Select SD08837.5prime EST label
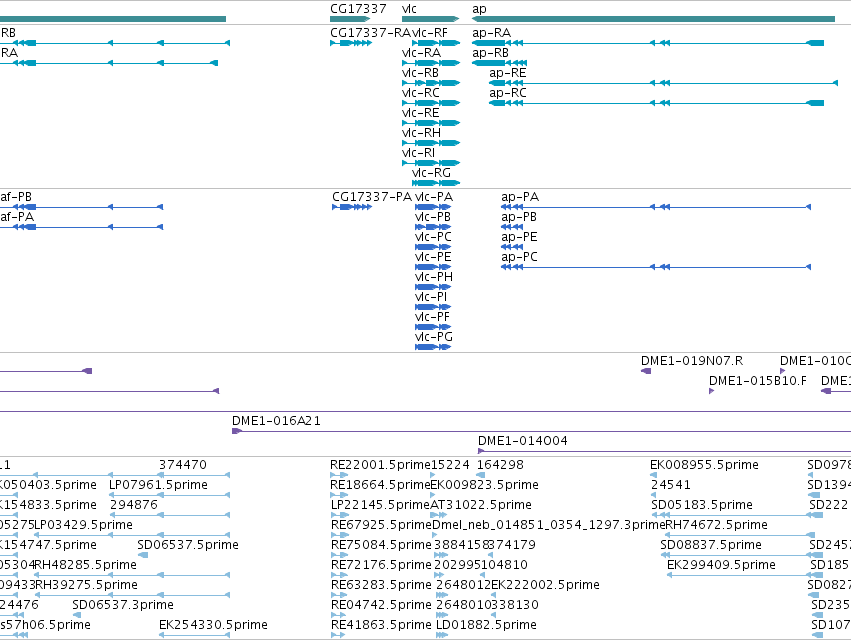Screen dimensions: 851x640 (x=711, y=544)
